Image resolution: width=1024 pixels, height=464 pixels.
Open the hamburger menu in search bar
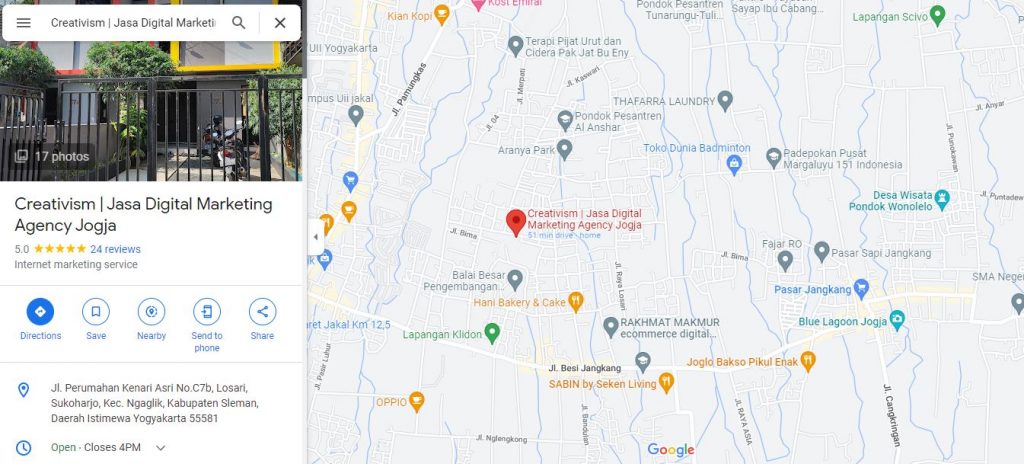point(24,23)
